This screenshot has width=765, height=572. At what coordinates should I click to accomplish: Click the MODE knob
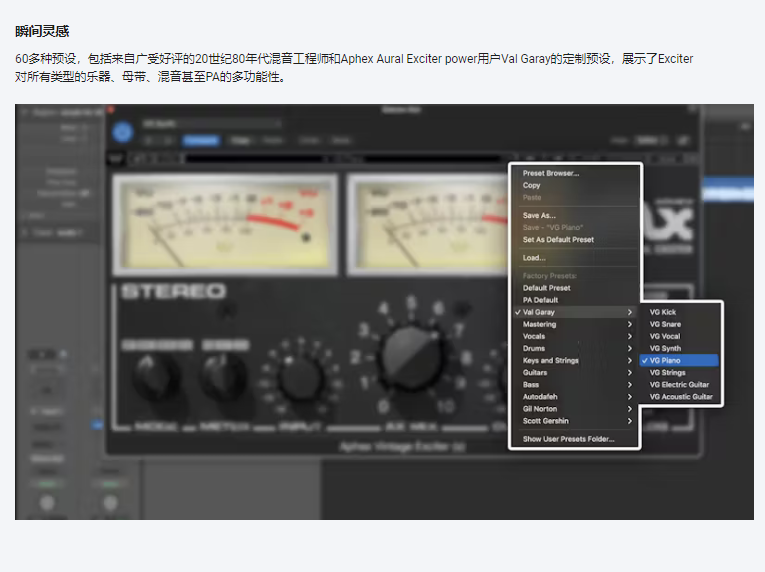154,378
